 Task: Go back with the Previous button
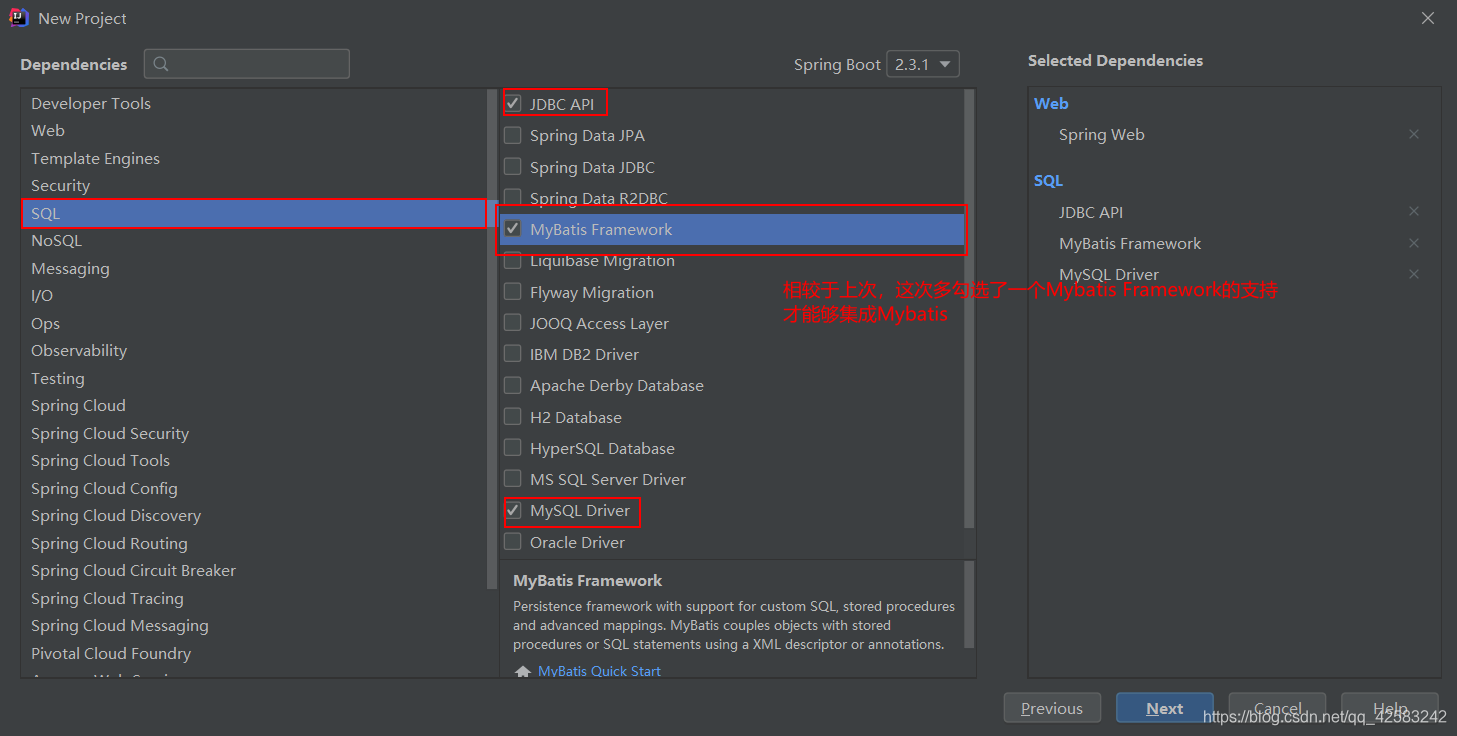pos(1052,708)
